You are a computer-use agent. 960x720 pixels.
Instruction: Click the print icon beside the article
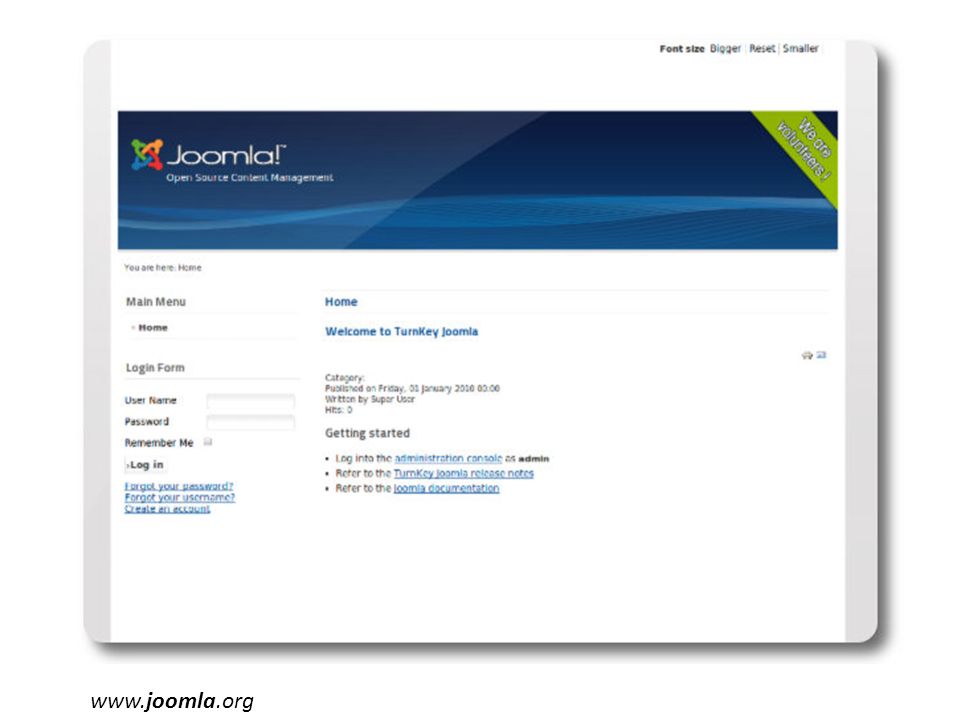coord(807,355)
